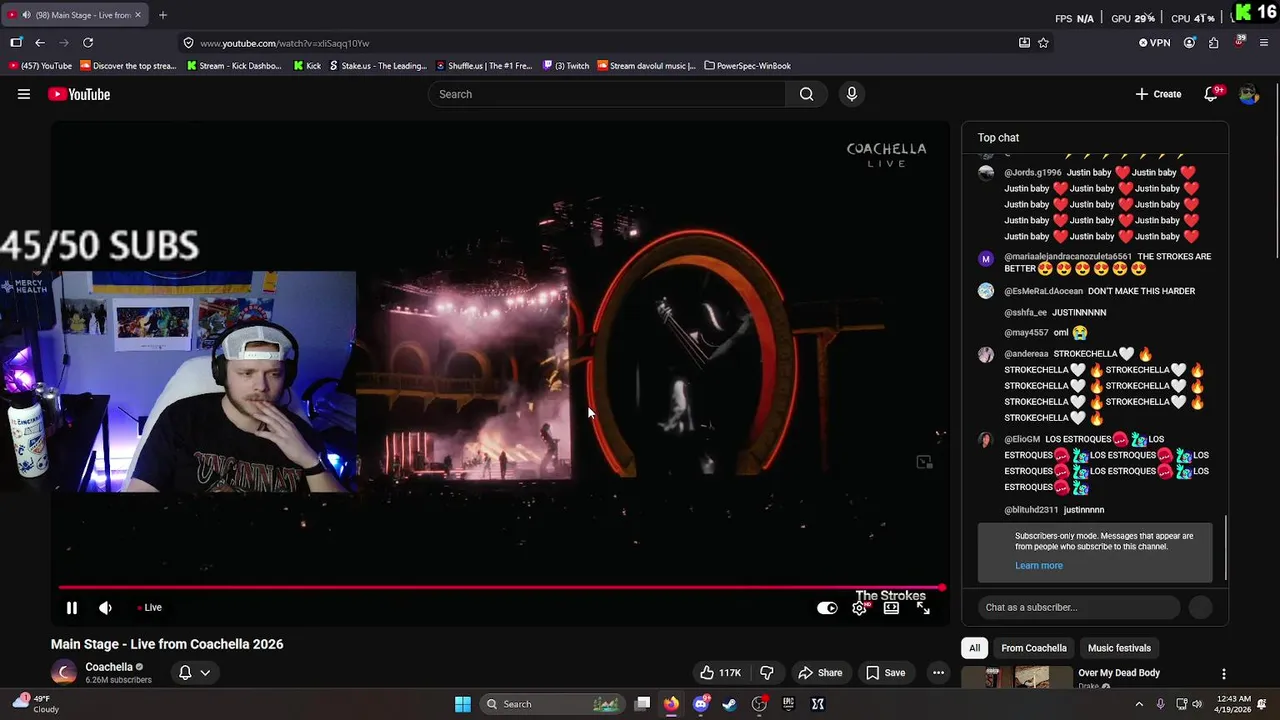This screenshot has height=720, width=1280.
Task: Jump to live with the Live indicator
Action: pos(149,608)
